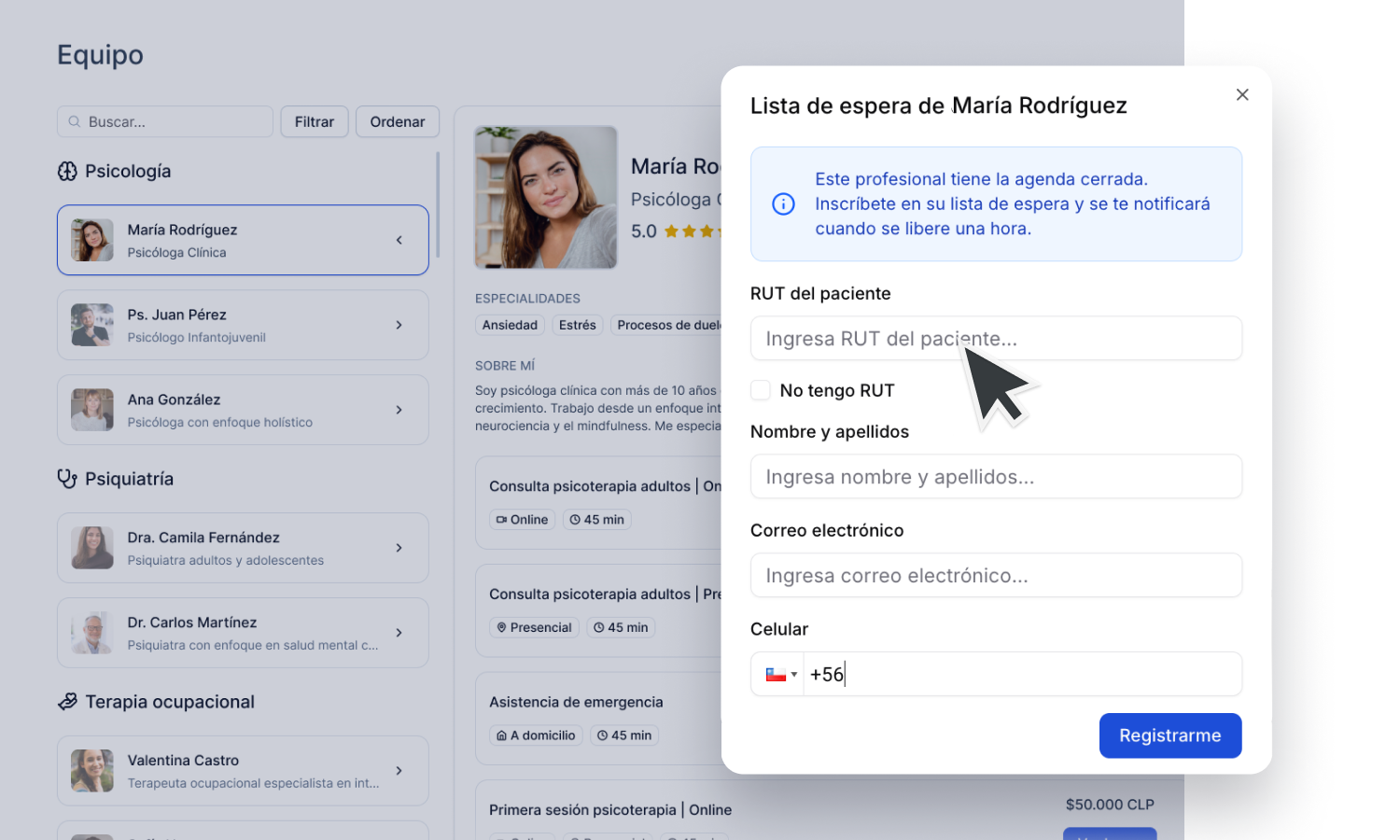The height and width of the screenshot is (840, 1400).
Task: Expand Valentina Castro chevron
Action: click(x=399, y=771)
